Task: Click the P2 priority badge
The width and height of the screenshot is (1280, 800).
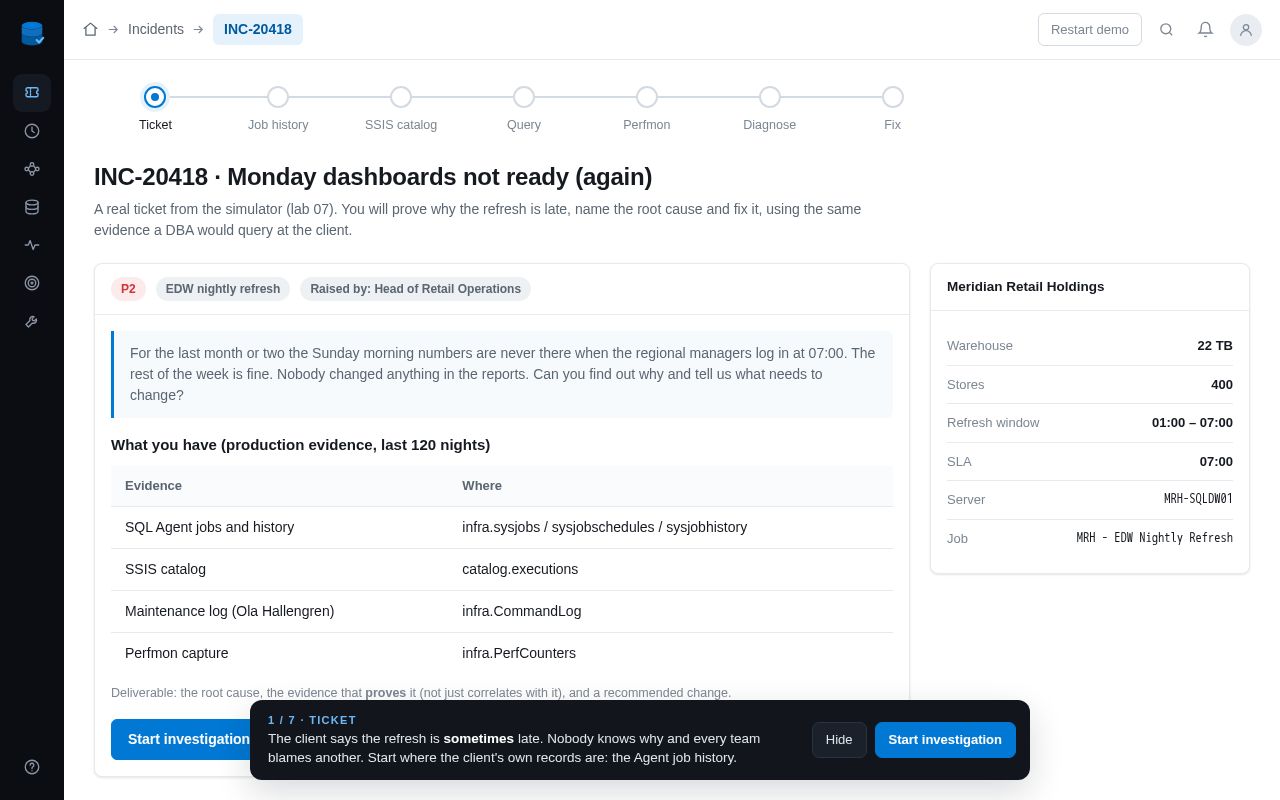Action: [x=128, y=289]
